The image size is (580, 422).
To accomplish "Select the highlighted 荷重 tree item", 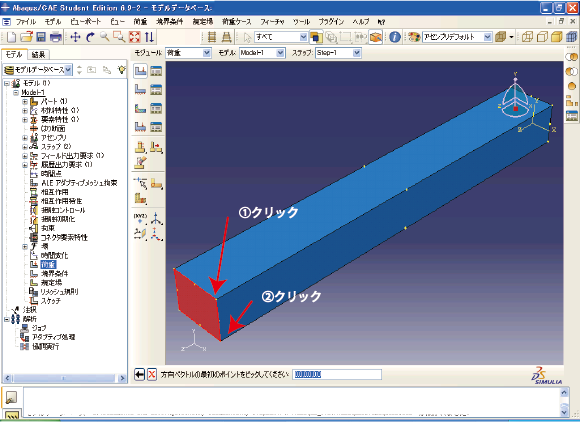I will (48, 264).
